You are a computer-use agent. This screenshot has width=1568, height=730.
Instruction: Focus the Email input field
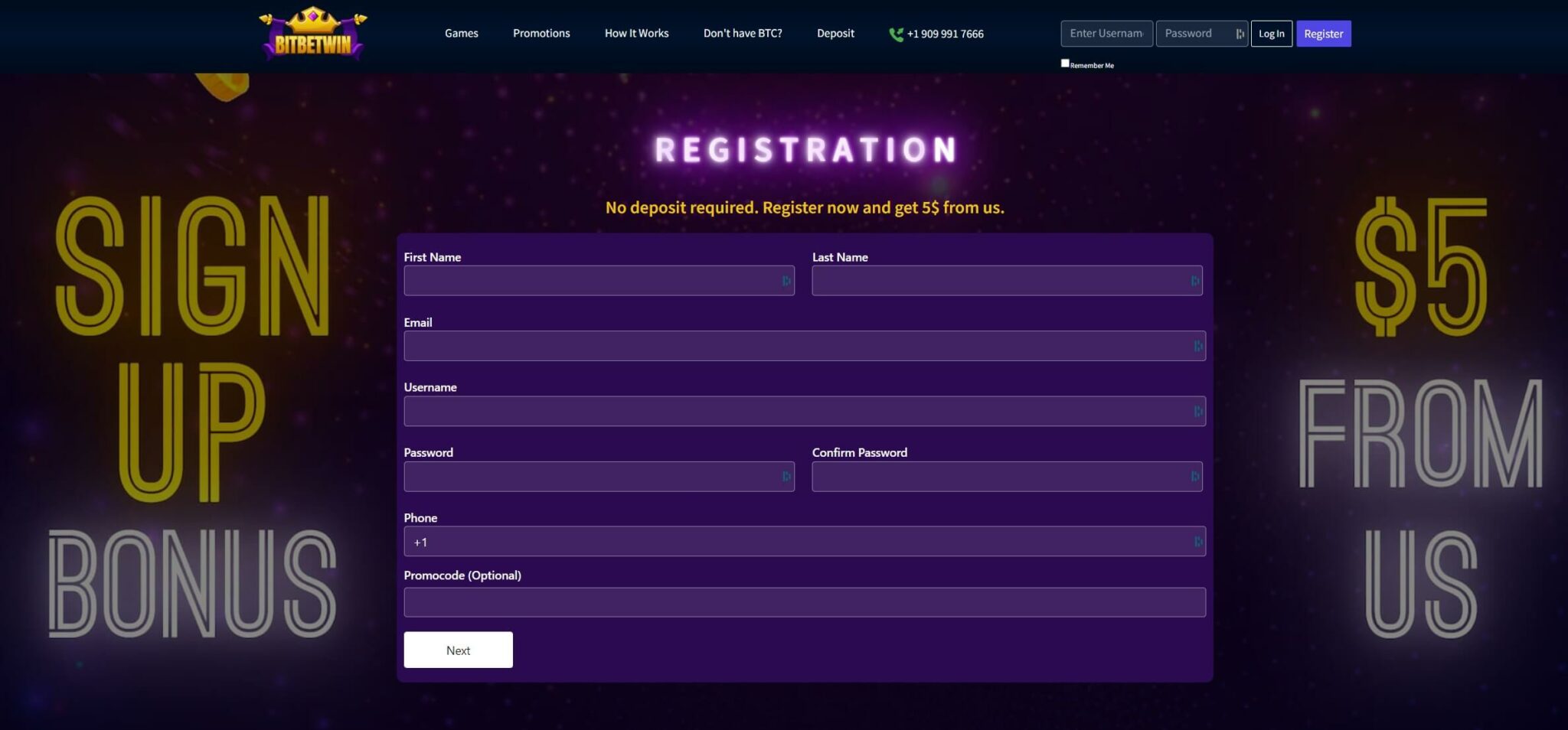click(805, 346)
